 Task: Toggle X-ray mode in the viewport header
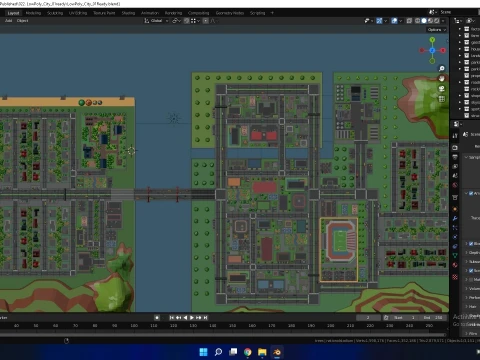click(409, 21)
